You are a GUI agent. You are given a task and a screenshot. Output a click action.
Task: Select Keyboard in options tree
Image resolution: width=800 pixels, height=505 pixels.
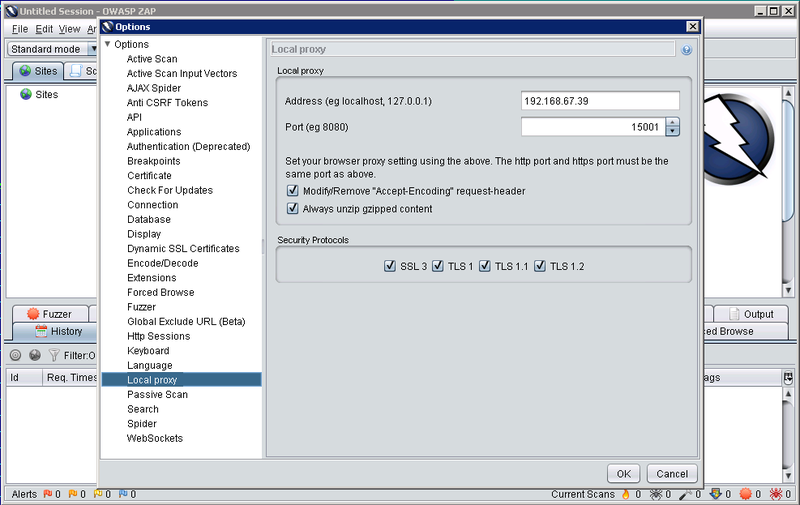pos(148,350)
